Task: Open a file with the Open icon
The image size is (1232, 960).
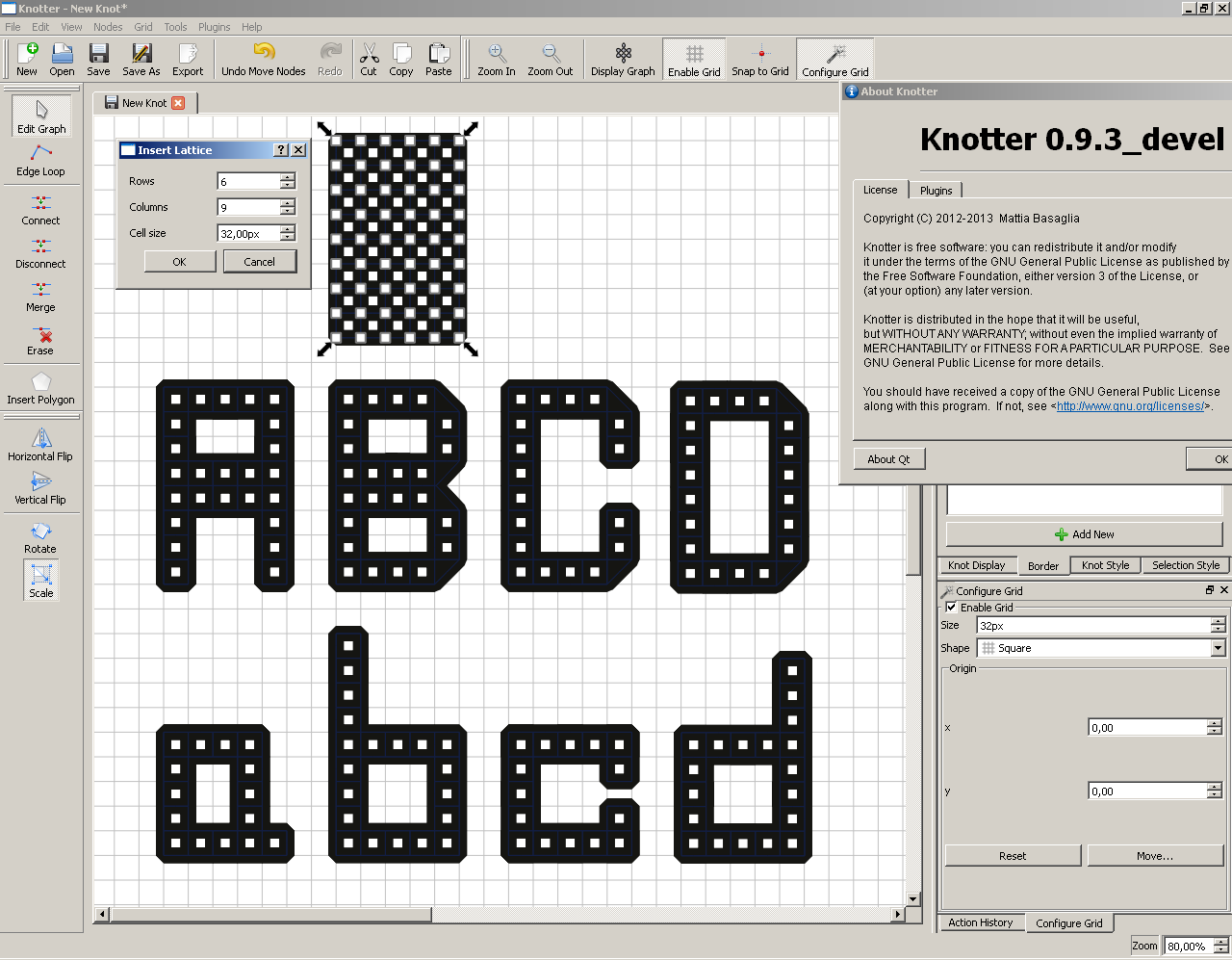Action: [62, 59]
